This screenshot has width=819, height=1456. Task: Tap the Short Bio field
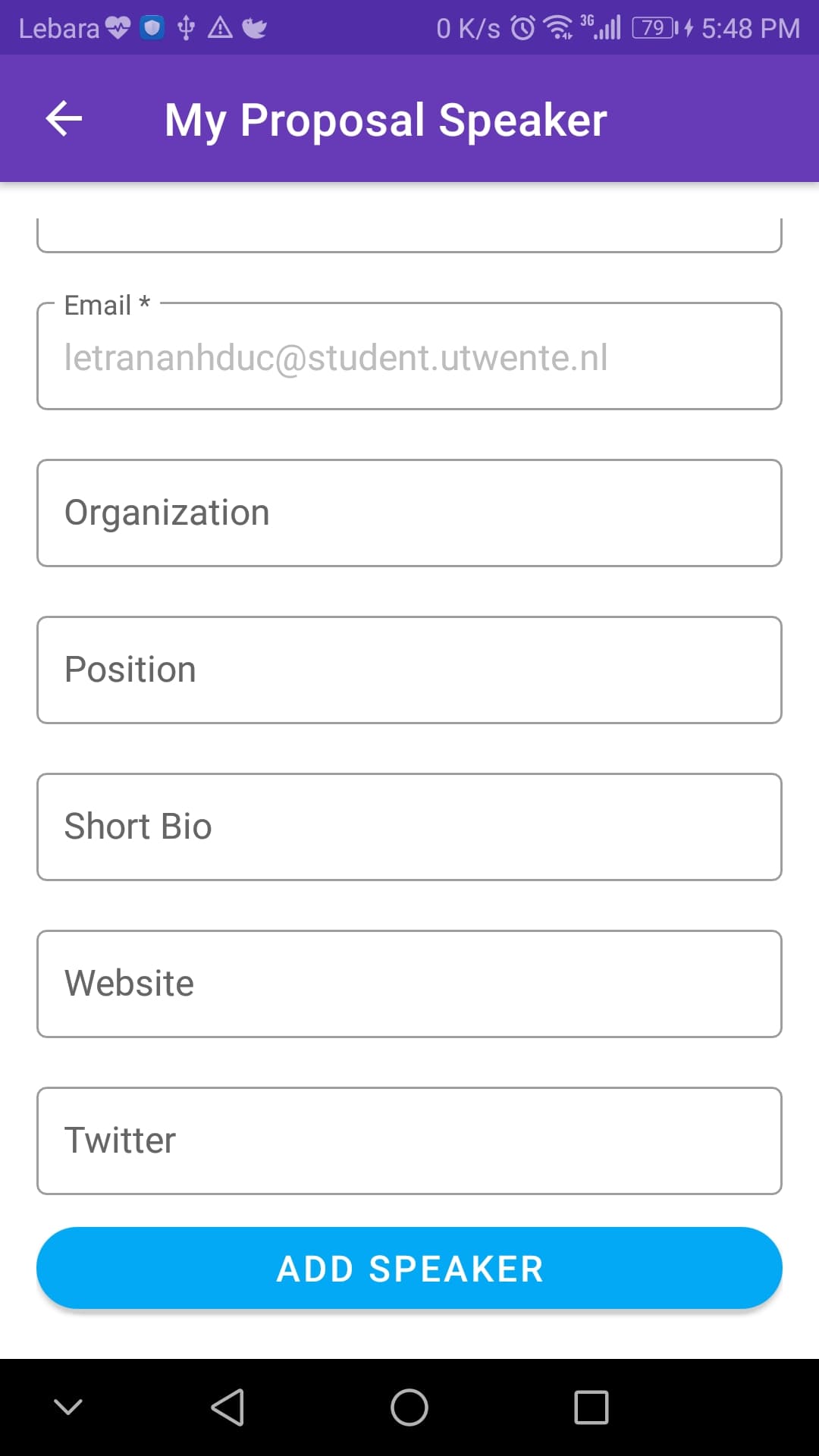click(409, 827)
